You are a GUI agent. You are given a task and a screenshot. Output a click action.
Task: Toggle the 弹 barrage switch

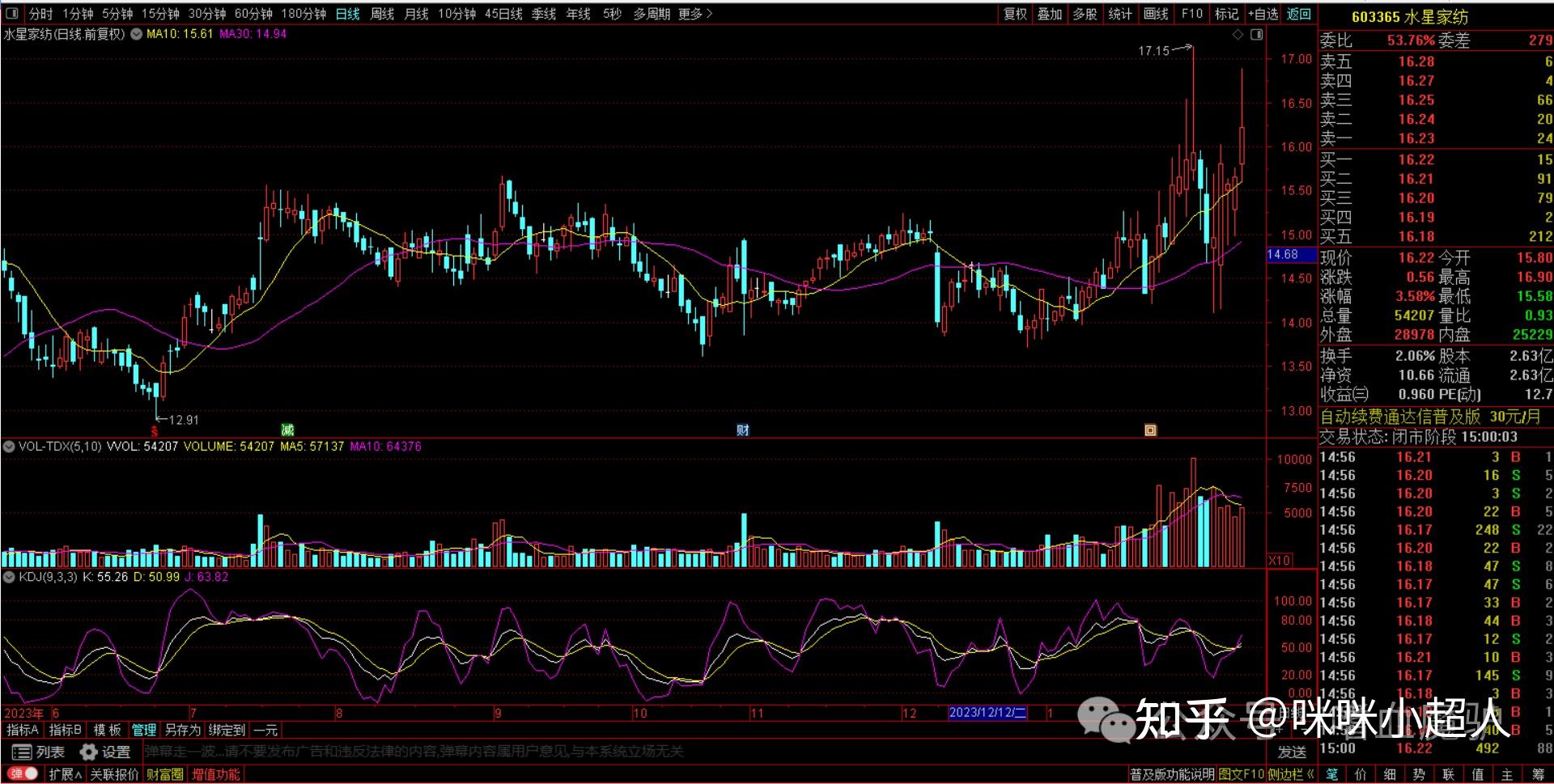pos(23,774)
